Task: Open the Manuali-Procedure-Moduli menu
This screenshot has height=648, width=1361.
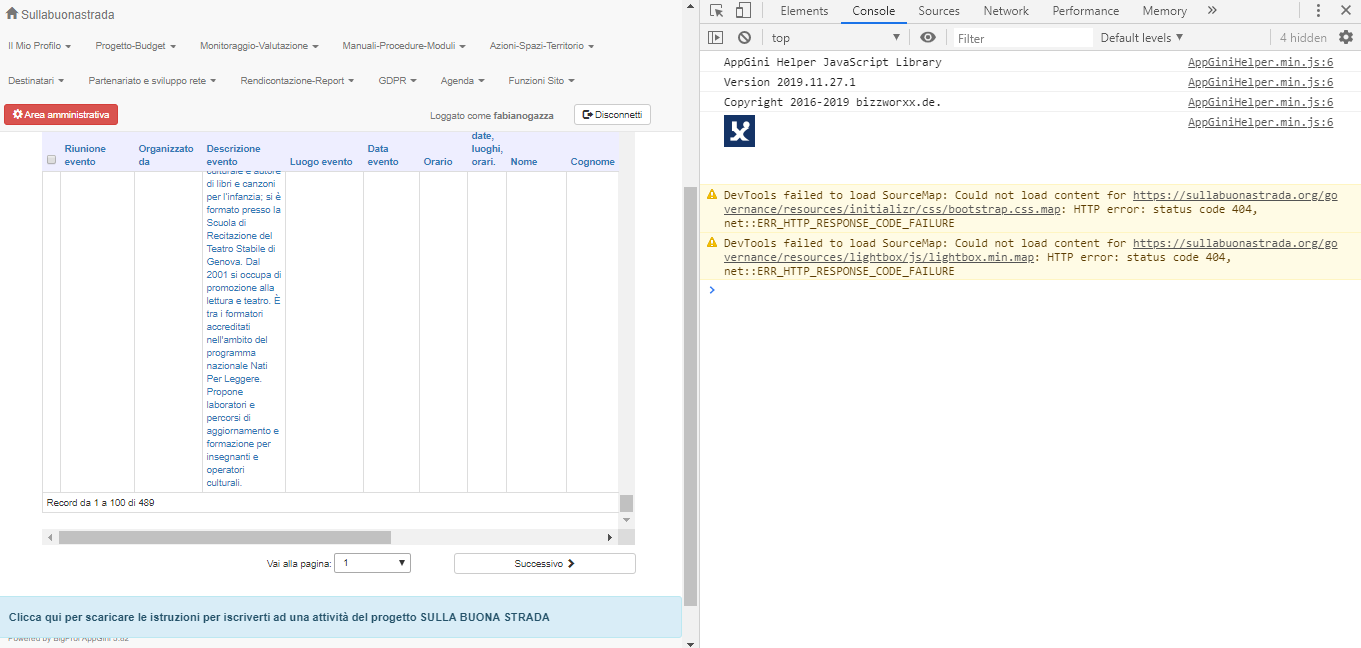Action: pos(404,46)
